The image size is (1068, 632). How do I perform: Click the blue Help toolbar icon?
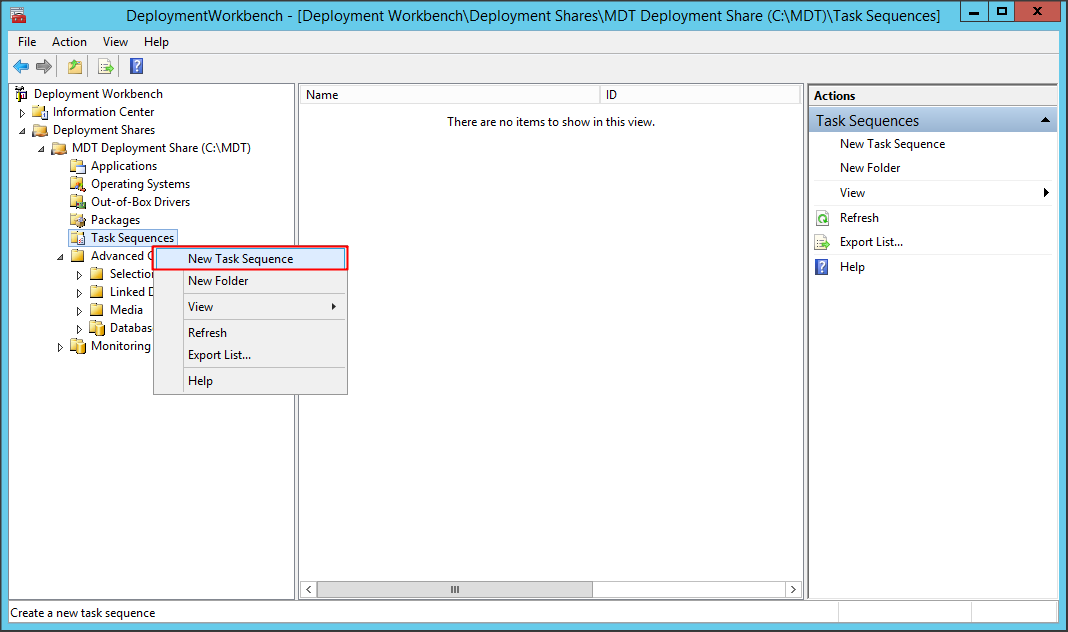(x=136, y=67)
